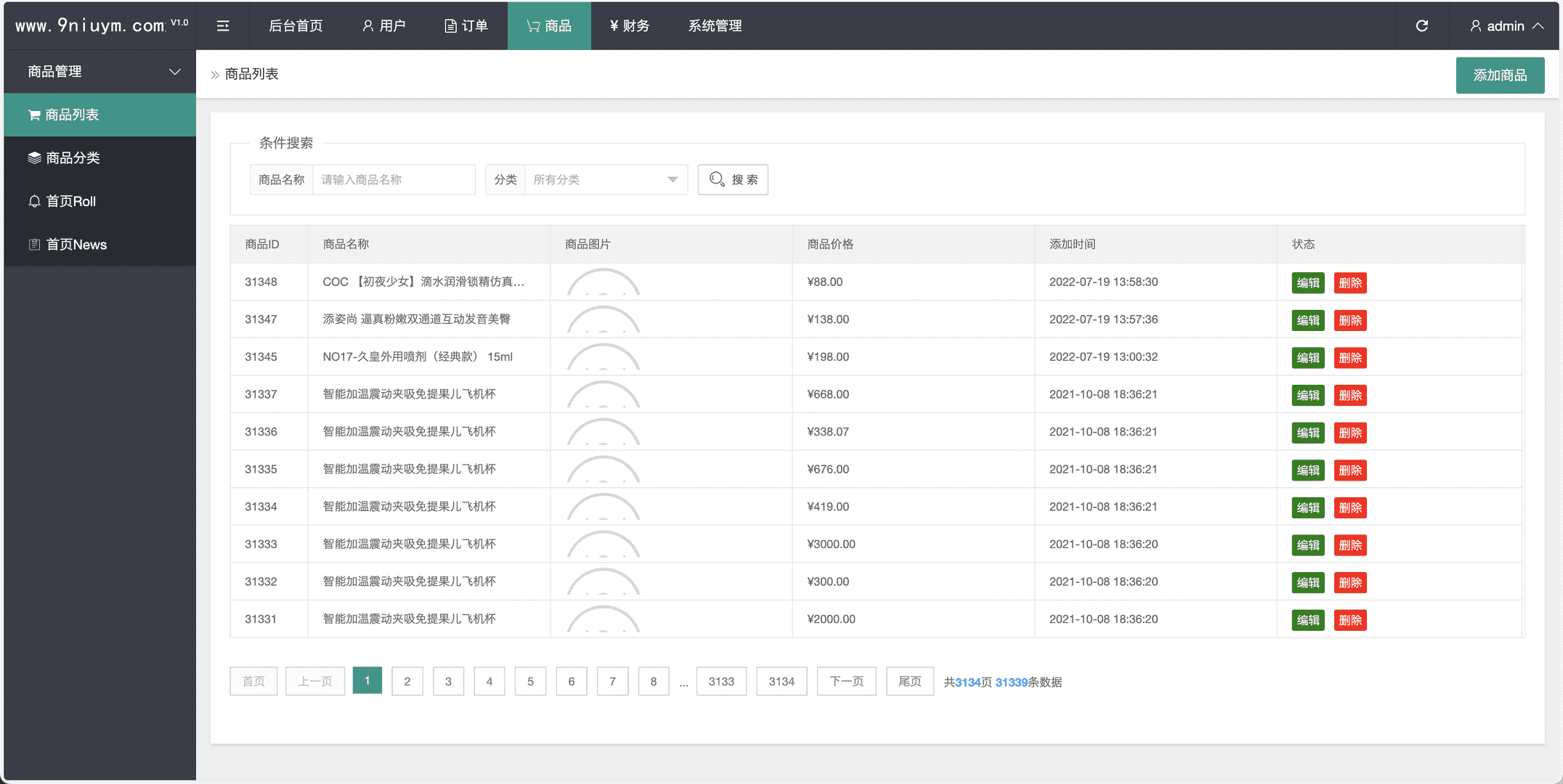Focus the 商品名称 search input

pyautogui.click(x=394, y=179)
